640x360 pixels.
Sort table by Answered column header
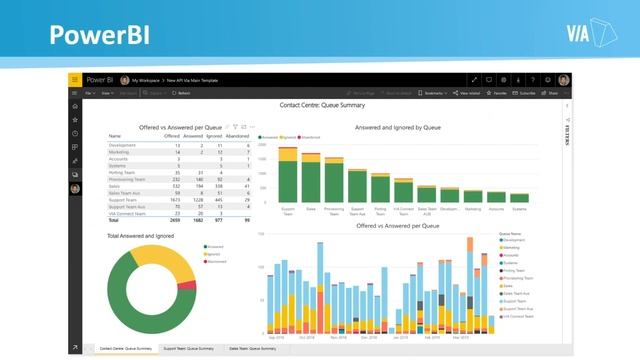(193, 136)
